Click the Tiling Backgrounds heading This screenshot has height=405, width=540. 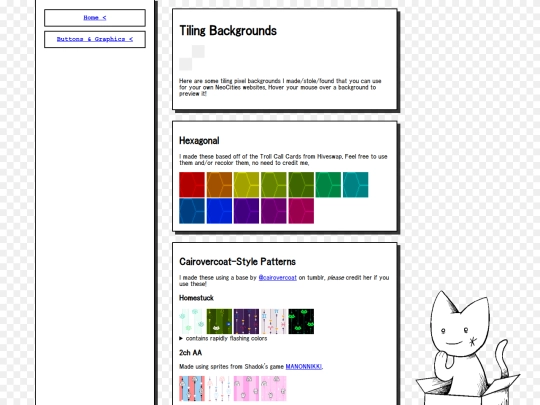[228, 31]
